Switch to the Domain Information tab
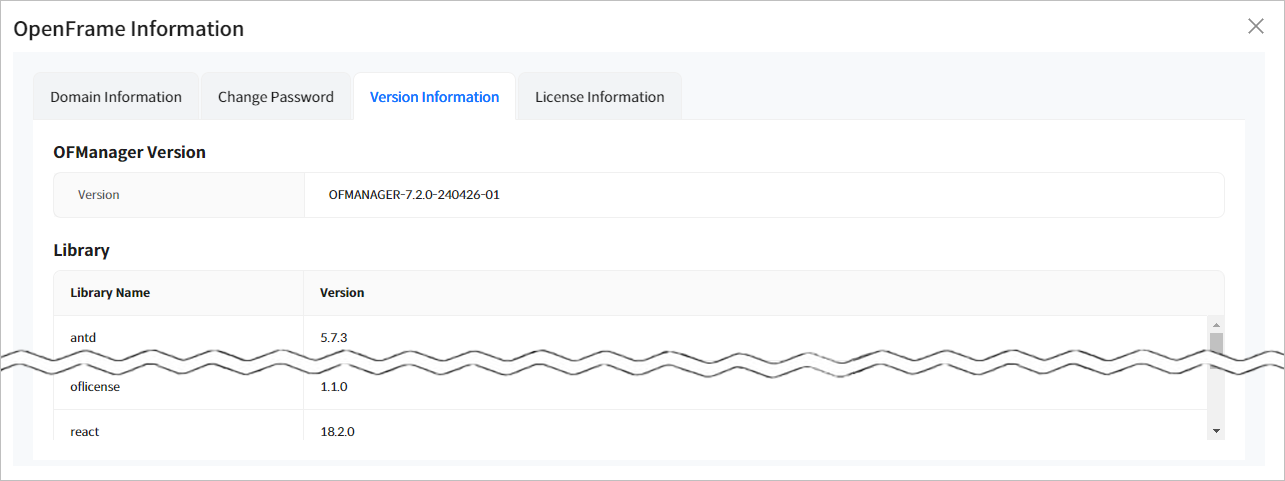This screenshot has width=1285, height=481. [116, 97]
